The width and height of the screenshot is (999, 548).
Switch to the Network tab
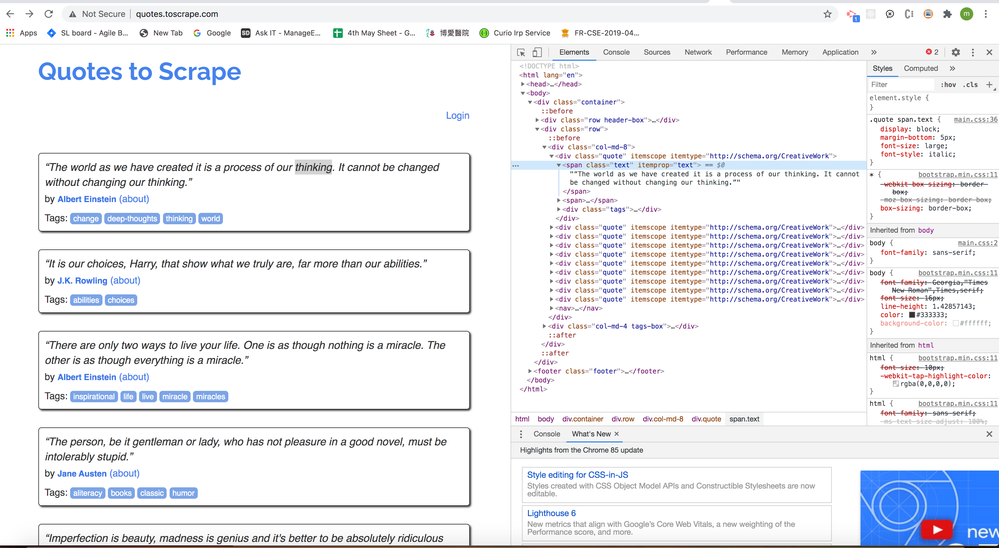coord(698,52)
